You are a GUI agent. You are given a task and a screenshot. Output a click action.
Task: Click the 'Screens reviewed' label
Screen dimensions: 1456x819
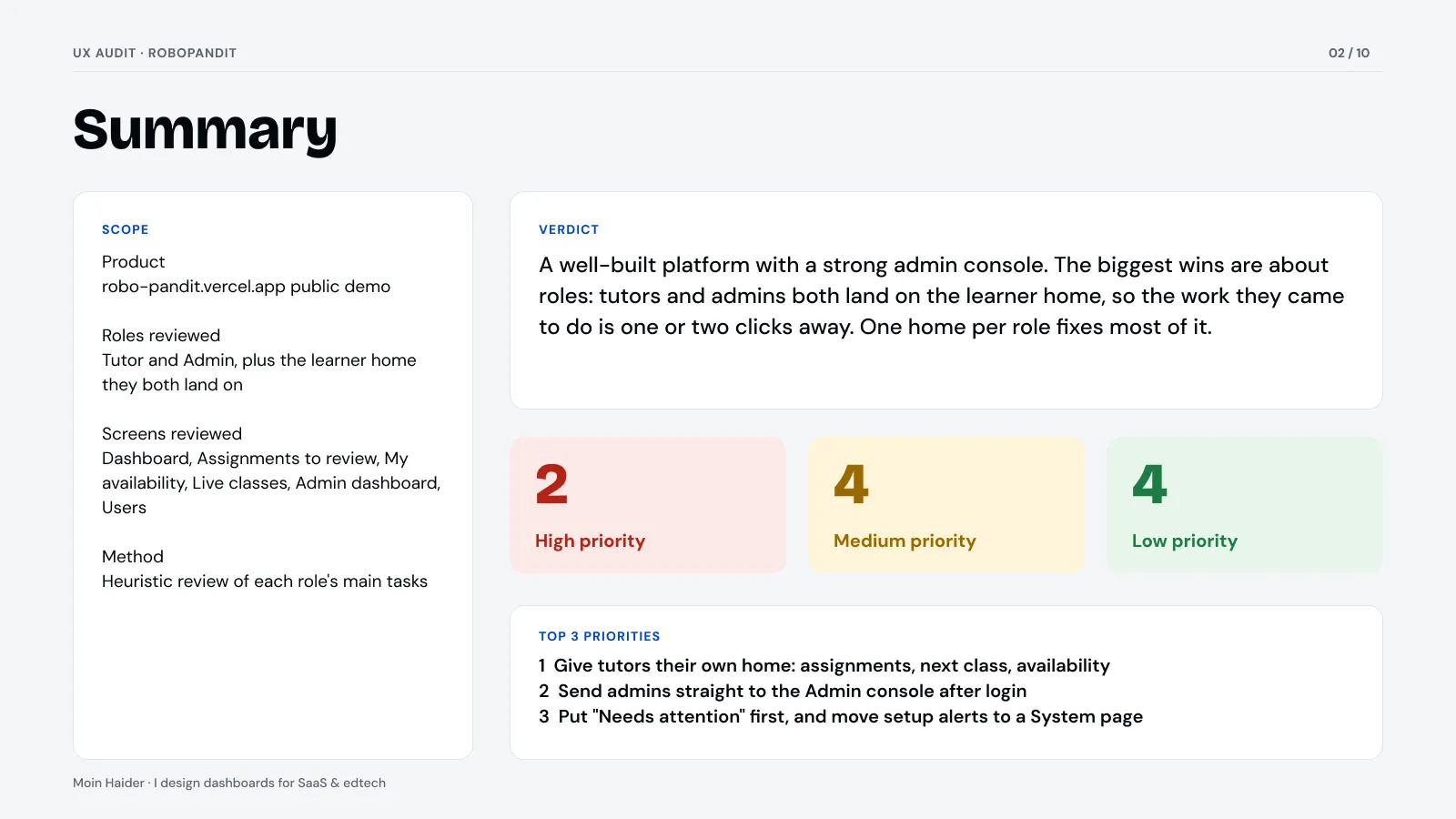tap(172, 434)
